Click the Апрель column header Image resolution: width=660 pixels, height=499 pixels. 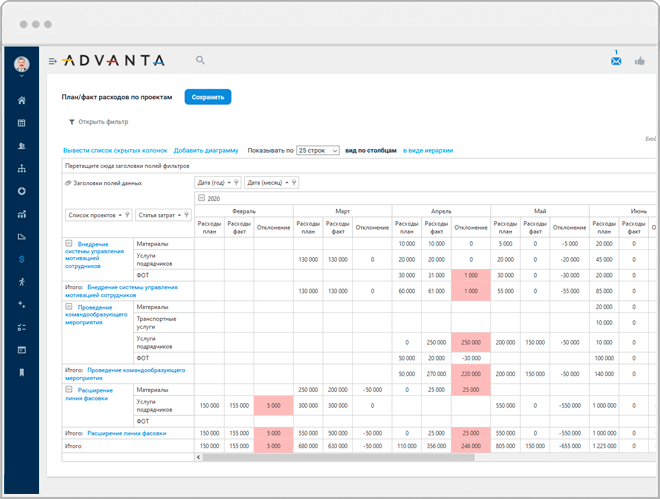[441, 211]
